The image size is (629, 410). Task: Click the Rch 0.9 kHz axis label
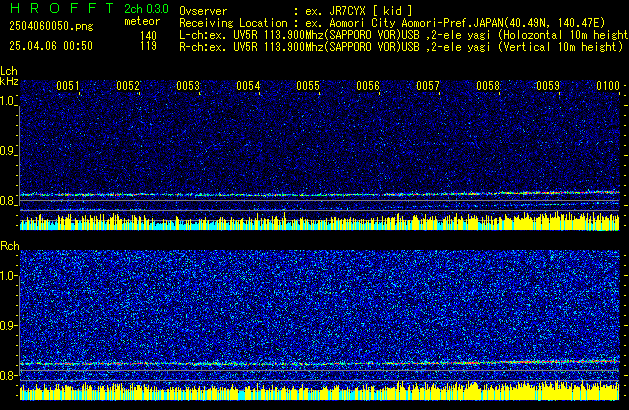tap(8, 325)
